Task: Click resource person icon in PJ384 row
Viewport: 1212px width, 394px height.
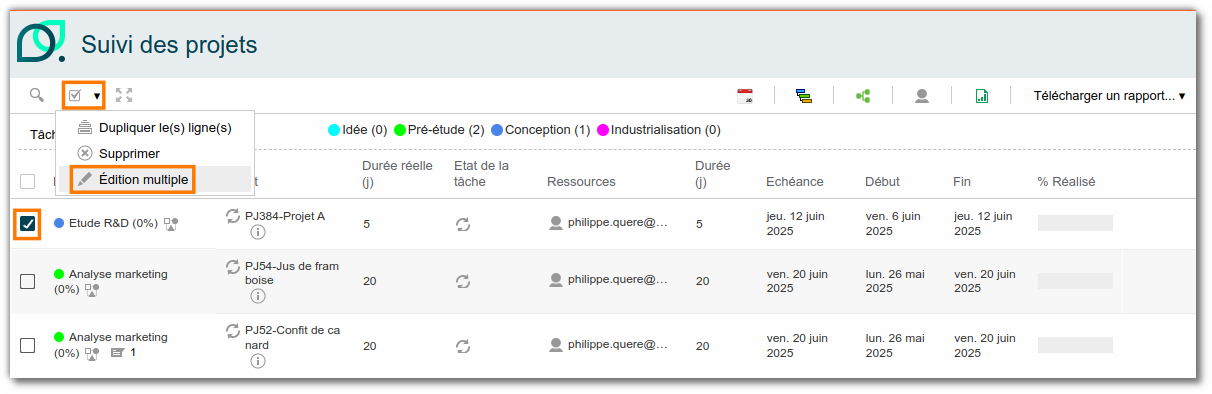Action: pos(556,223)
